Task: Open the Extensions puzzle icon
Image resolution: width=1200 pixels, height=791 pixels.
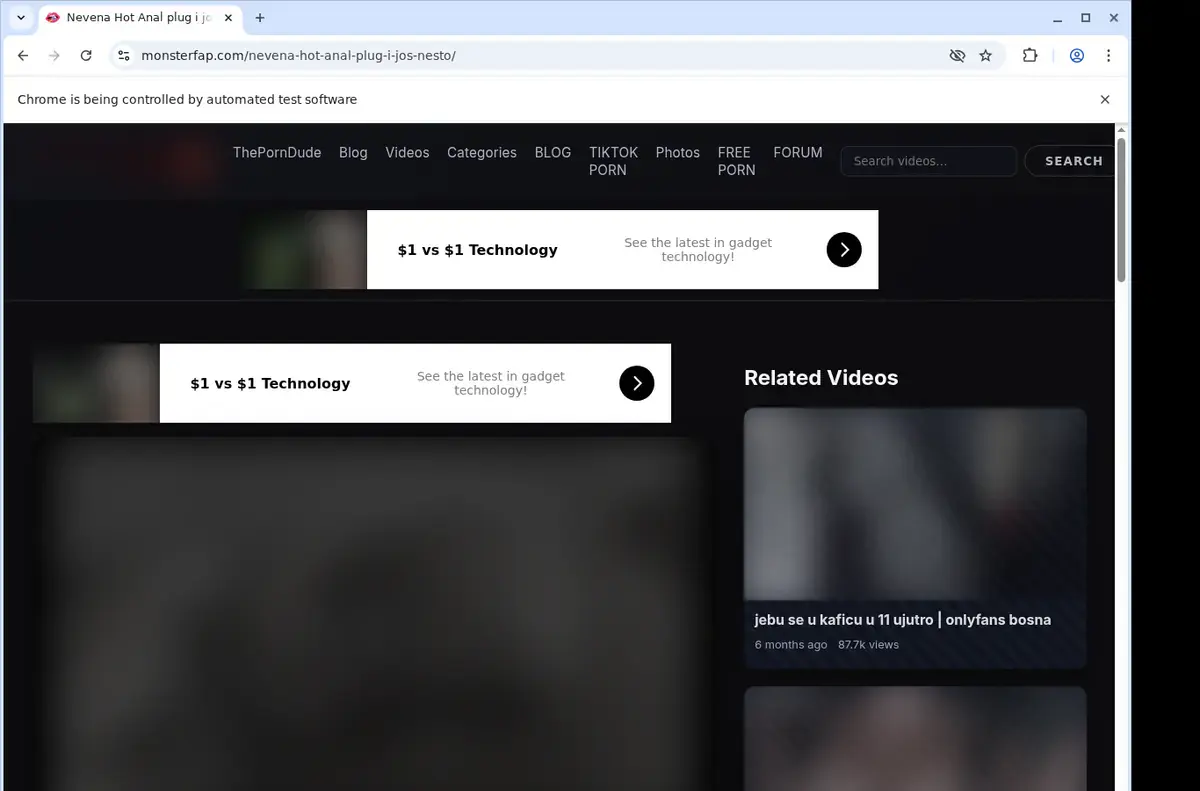Action: pyautogui.click(x=1030, y=56)
